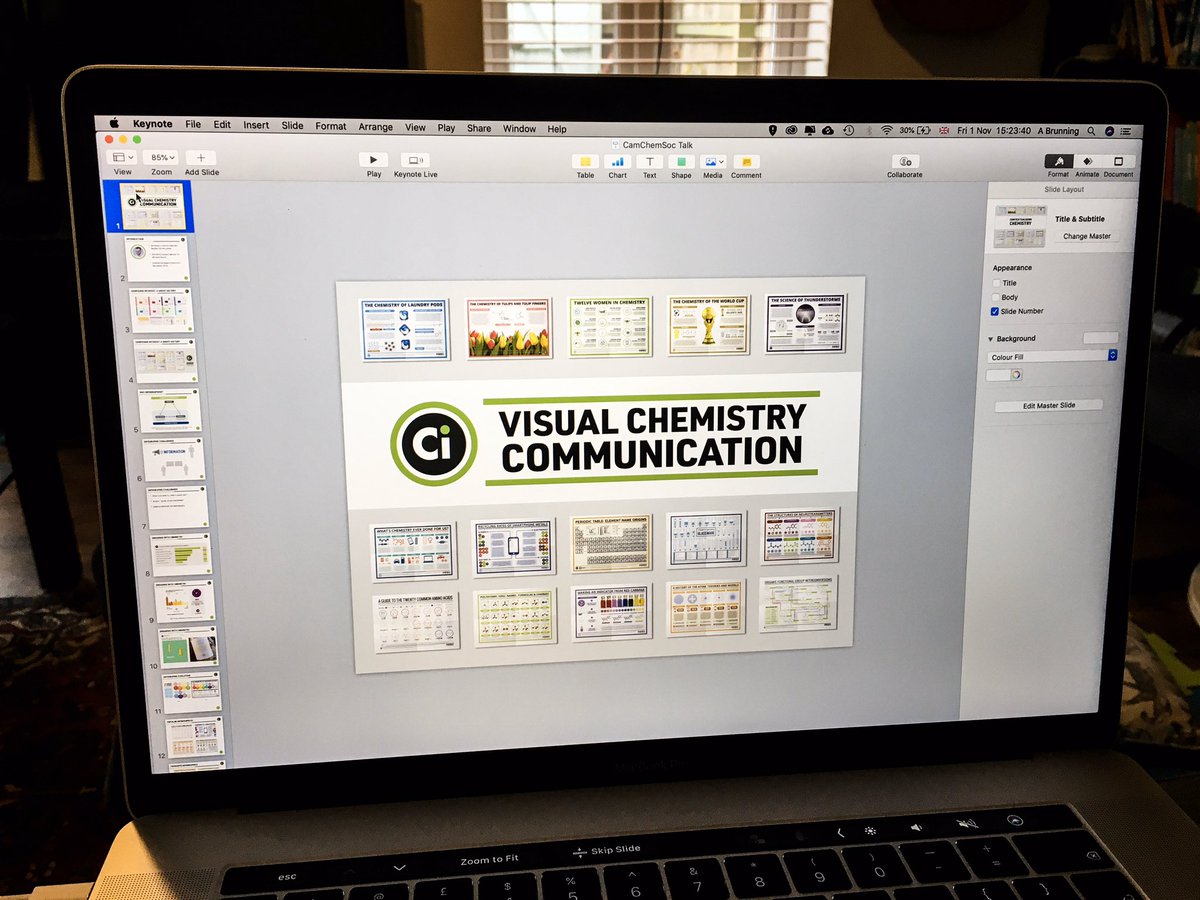Click the Siri icon in the menu bar

[1109, 131]
